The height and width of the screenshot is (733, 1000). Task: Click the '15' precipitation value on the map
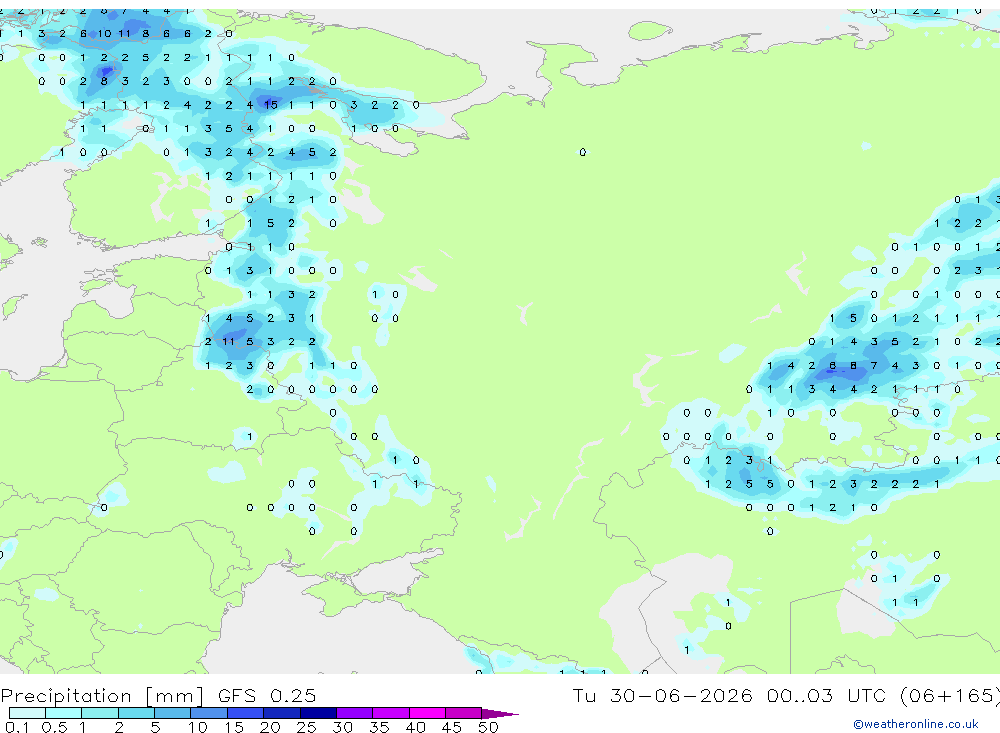(270, 105)
